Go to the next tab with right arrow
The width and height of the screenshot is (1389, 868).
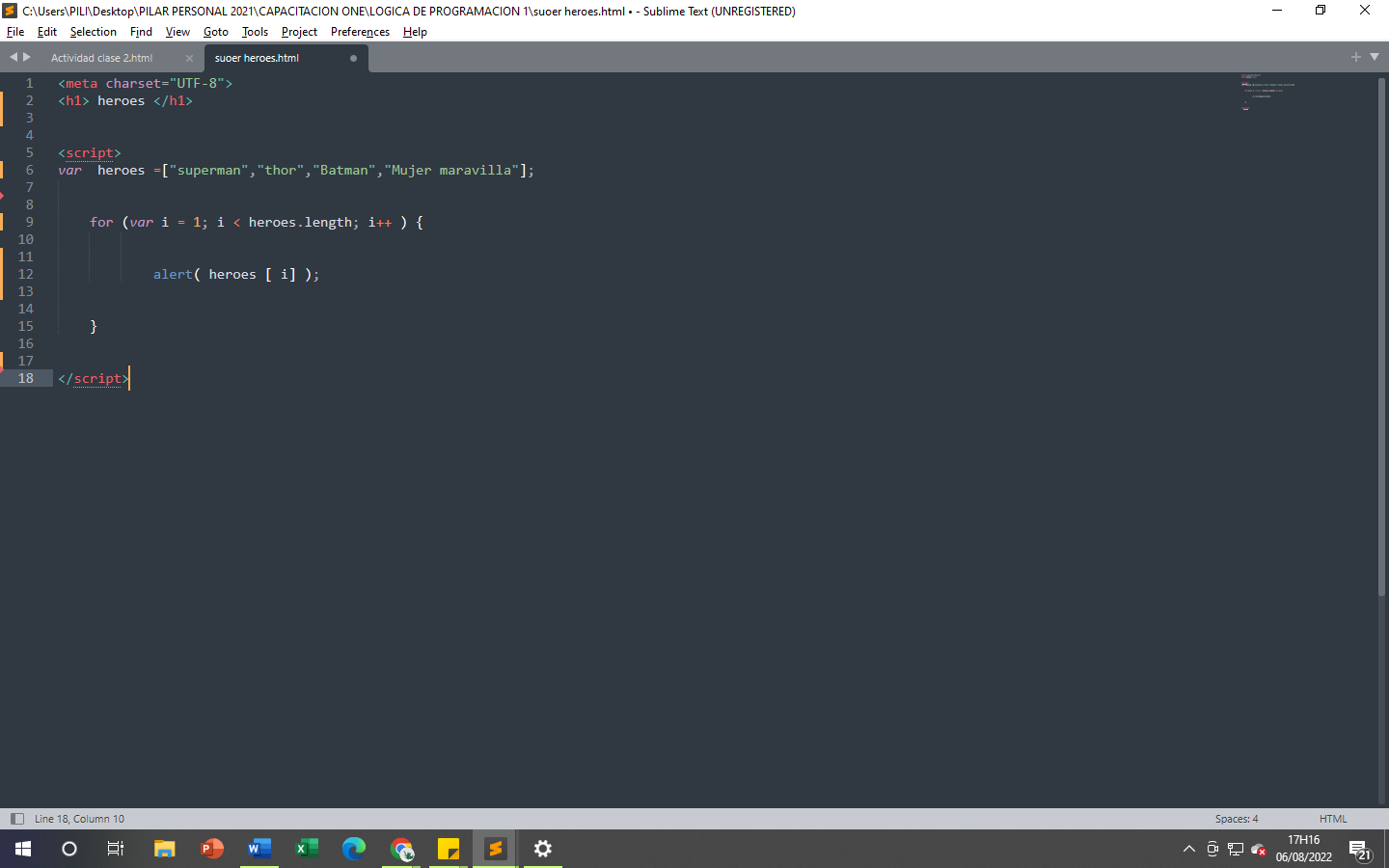click(27, 57)
